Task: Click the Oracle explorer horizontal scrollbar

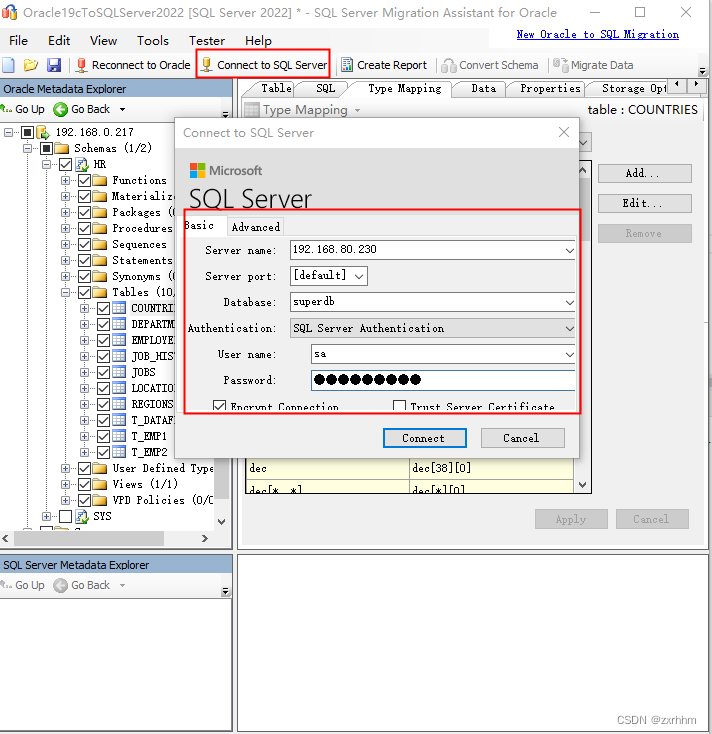Action: (89, 539)
